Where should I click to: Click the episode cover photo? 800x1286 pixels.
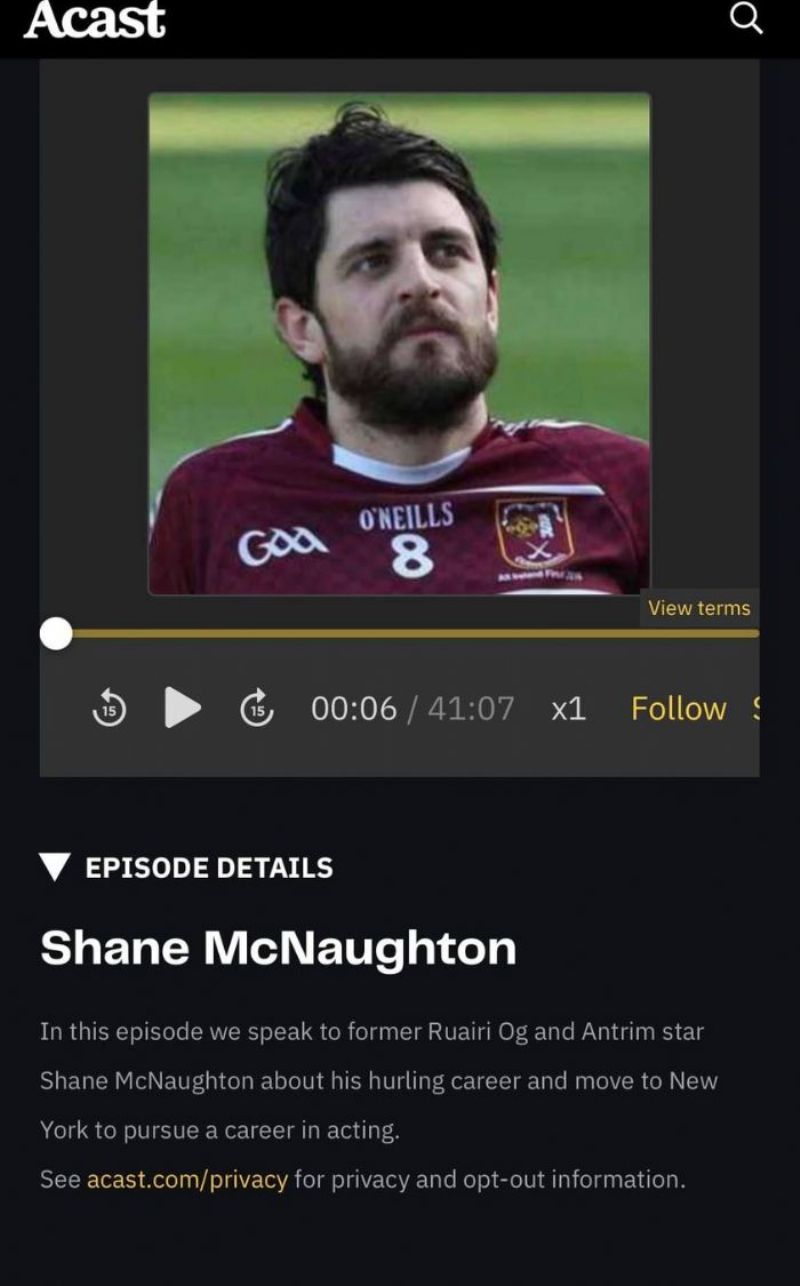pos(399,344)
